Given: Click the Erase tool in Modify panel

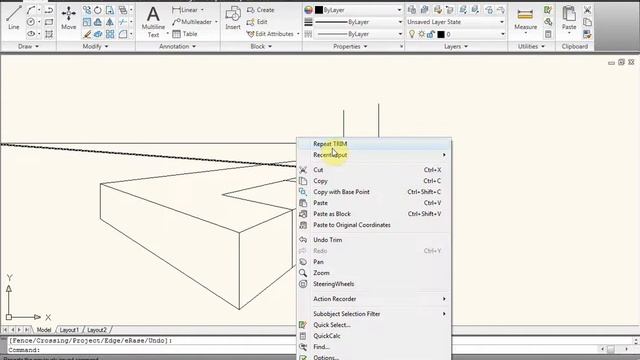Looking at the screenshot, I should 87,35.
